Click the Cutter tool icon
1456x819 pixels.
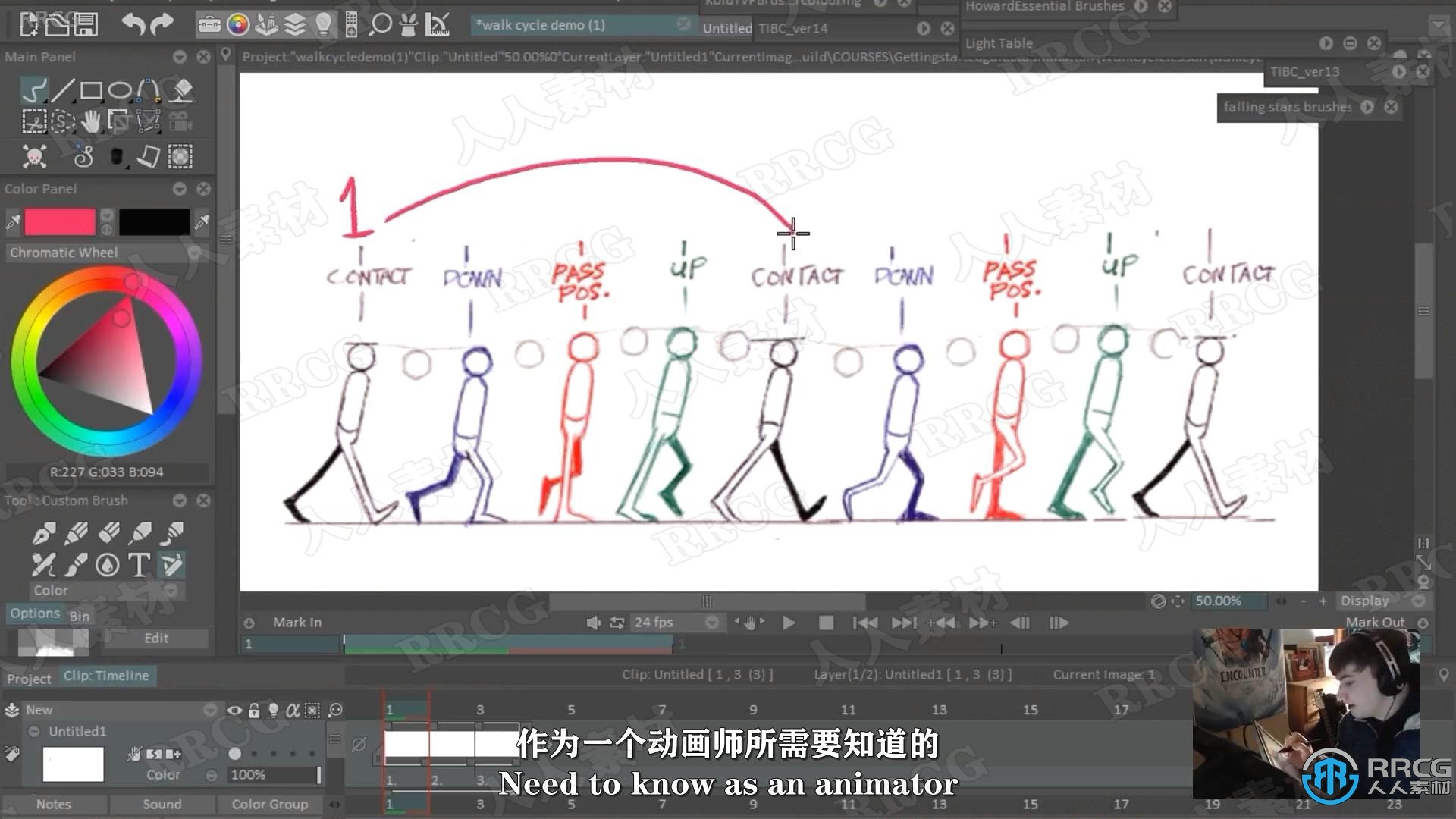click(x=30, y=122)
